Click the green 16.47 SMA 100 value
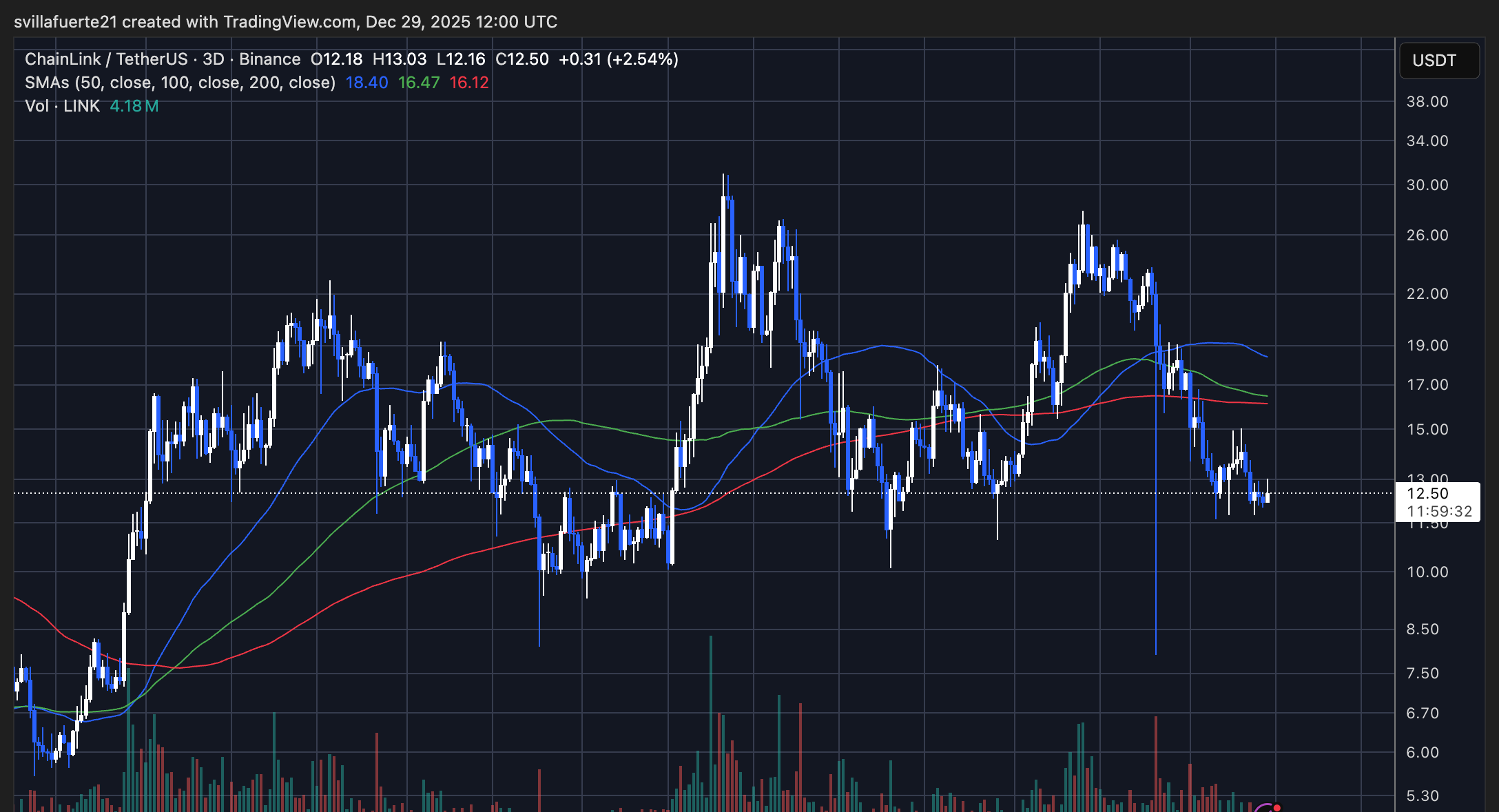 (x=418, y=83)
